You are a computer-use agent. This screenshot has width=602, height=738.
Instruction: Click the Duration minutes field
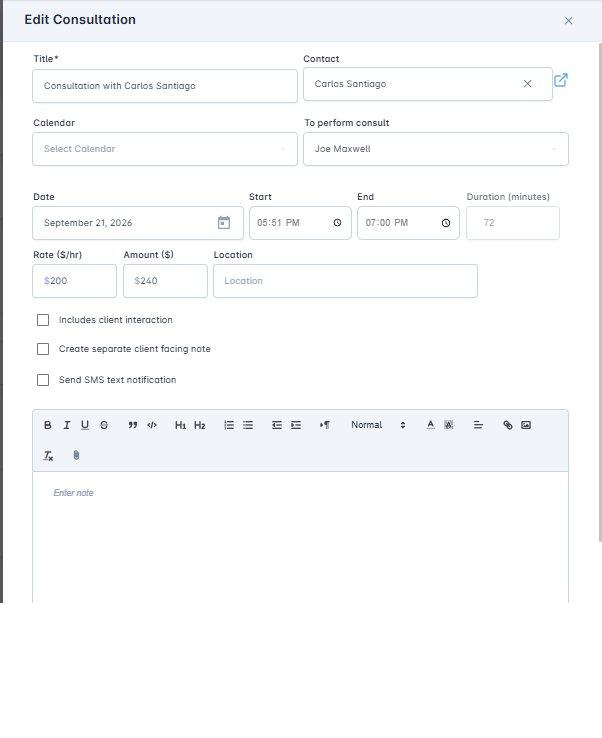pos(513,223)
